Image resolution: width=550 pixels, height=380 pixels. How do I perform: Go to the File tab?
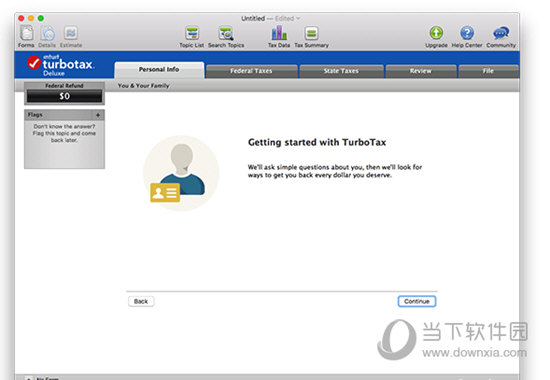click(x=488, y=71)
